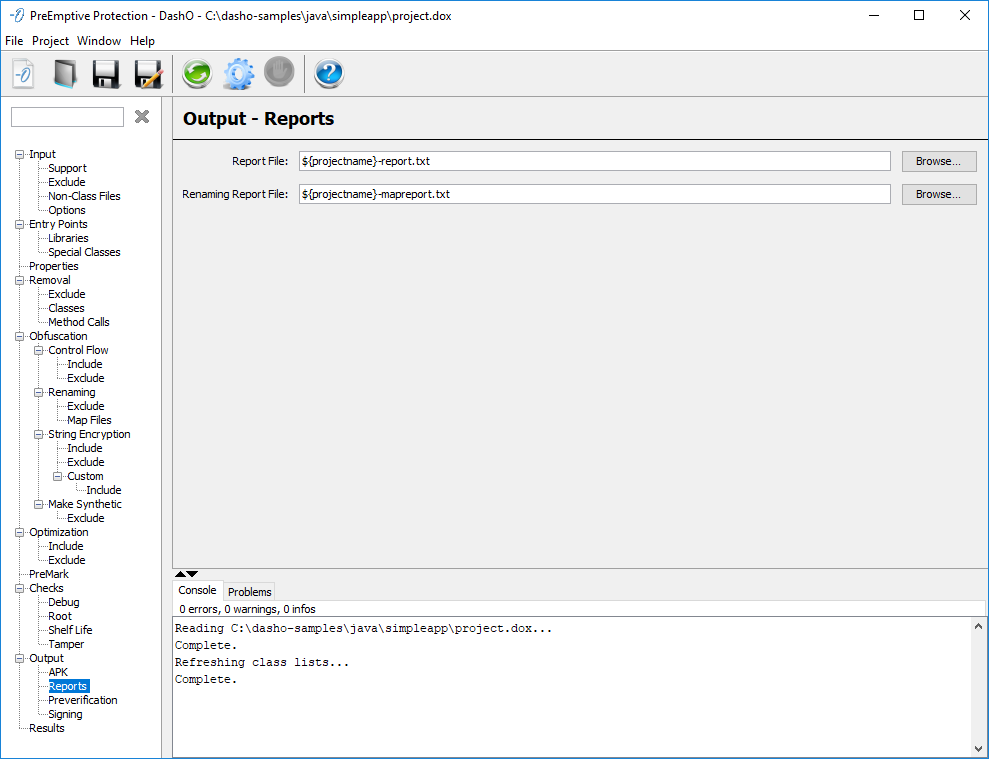Click Browse for Renaming Report File

(938, 194)
